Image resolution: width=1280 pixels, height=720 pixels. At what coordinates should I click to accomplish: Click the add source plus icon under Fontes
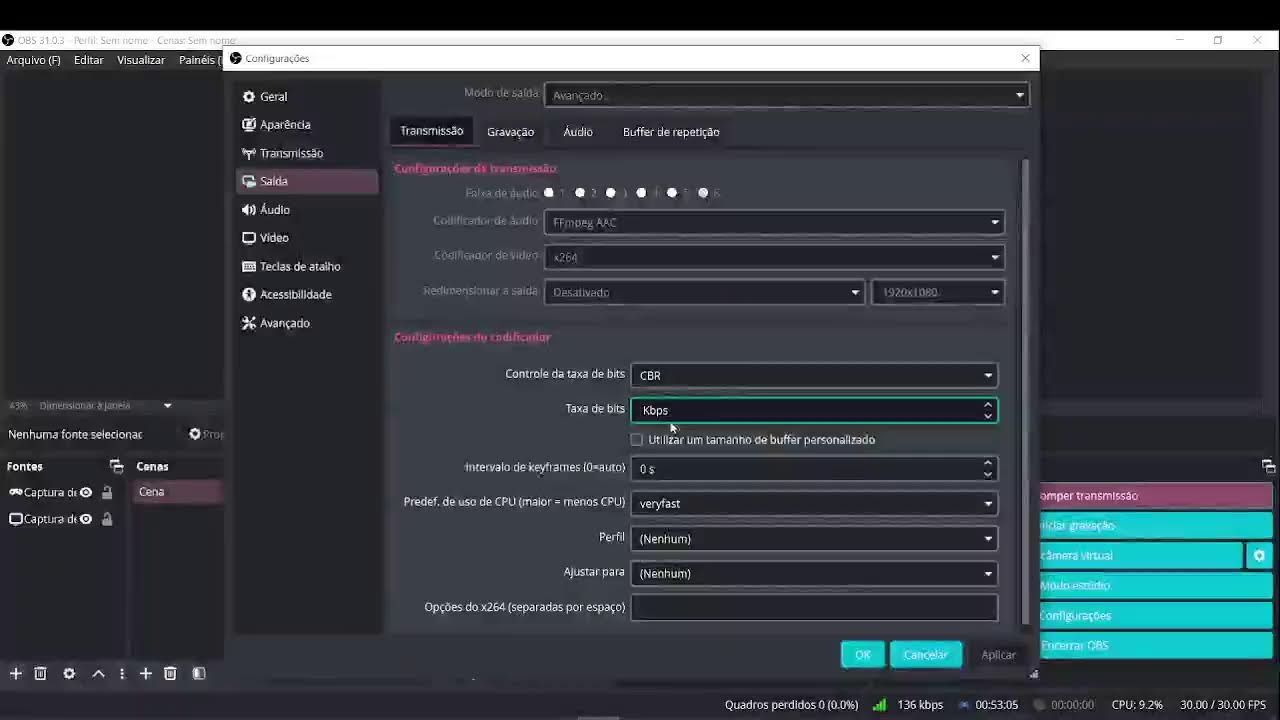click(15, 674)
